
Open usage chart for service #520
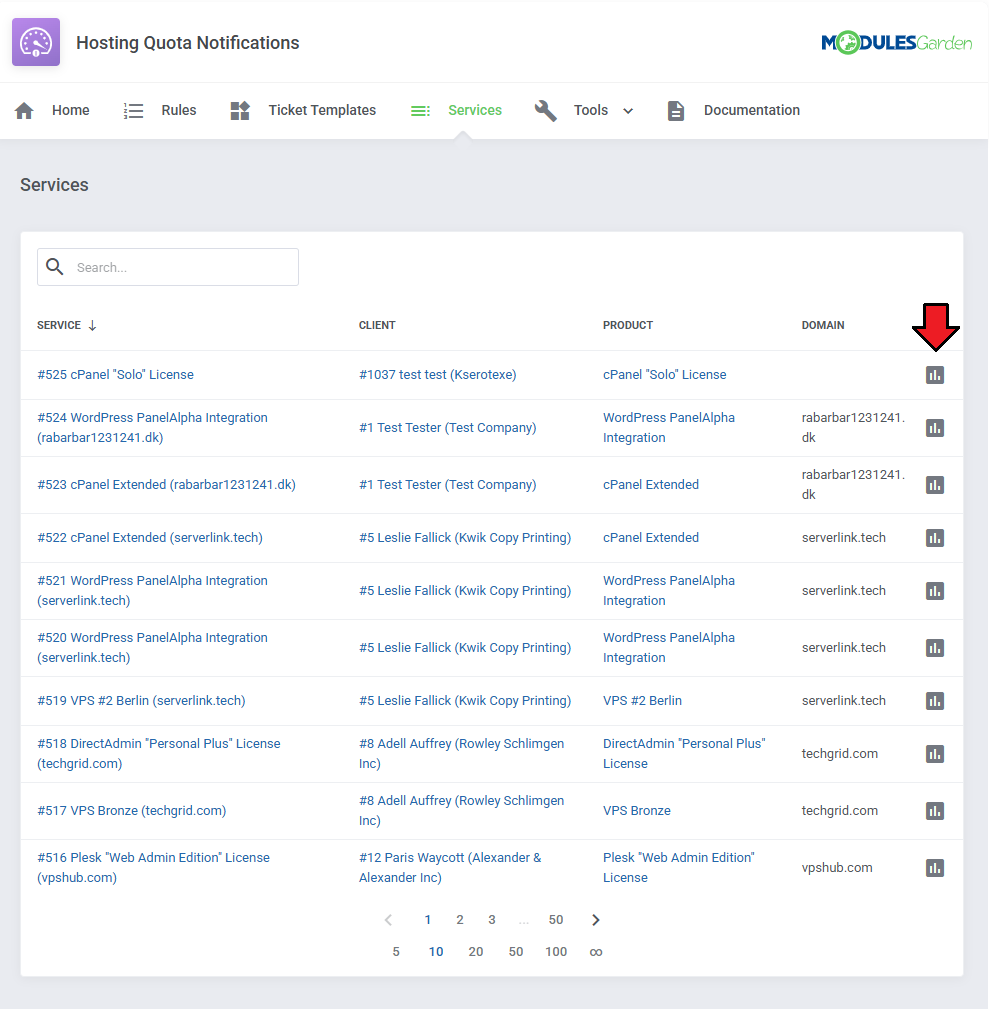pos(935,647)
